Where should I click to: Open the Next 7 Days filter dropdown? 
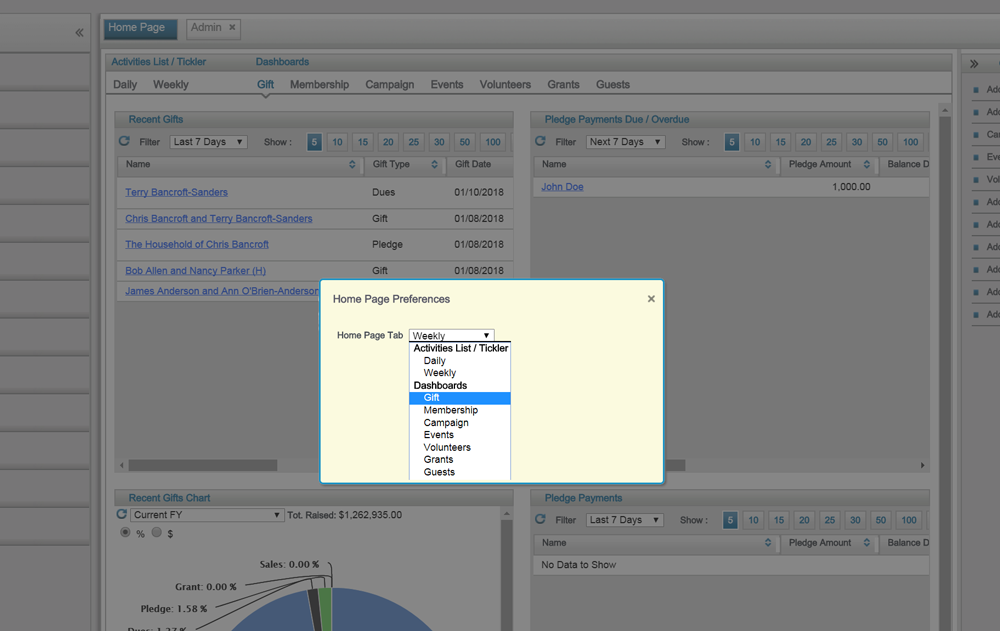point(625,142)
